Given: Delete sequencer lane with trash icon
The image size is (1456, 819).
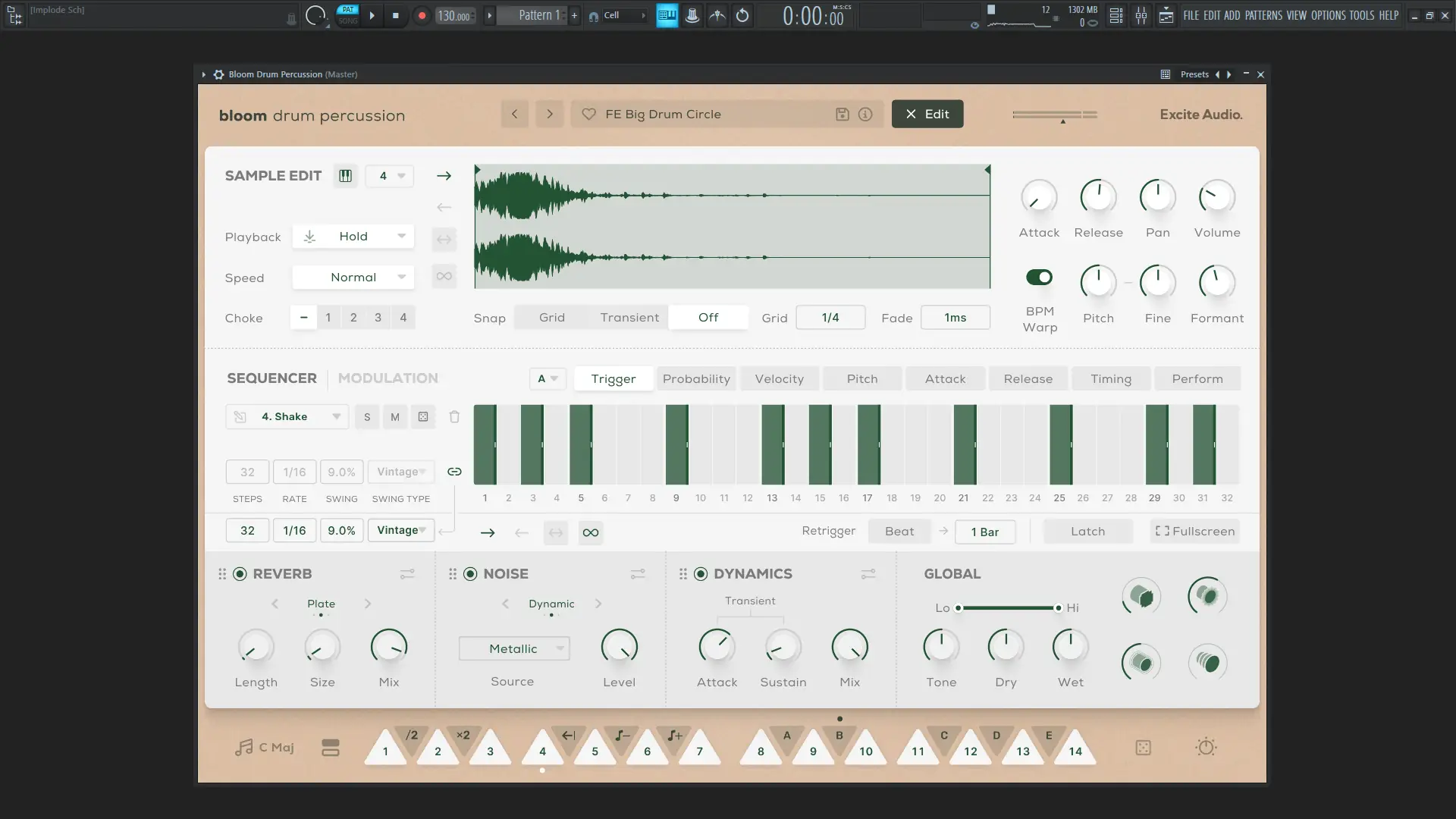Looking at the screenshot, I should point(454,416).
